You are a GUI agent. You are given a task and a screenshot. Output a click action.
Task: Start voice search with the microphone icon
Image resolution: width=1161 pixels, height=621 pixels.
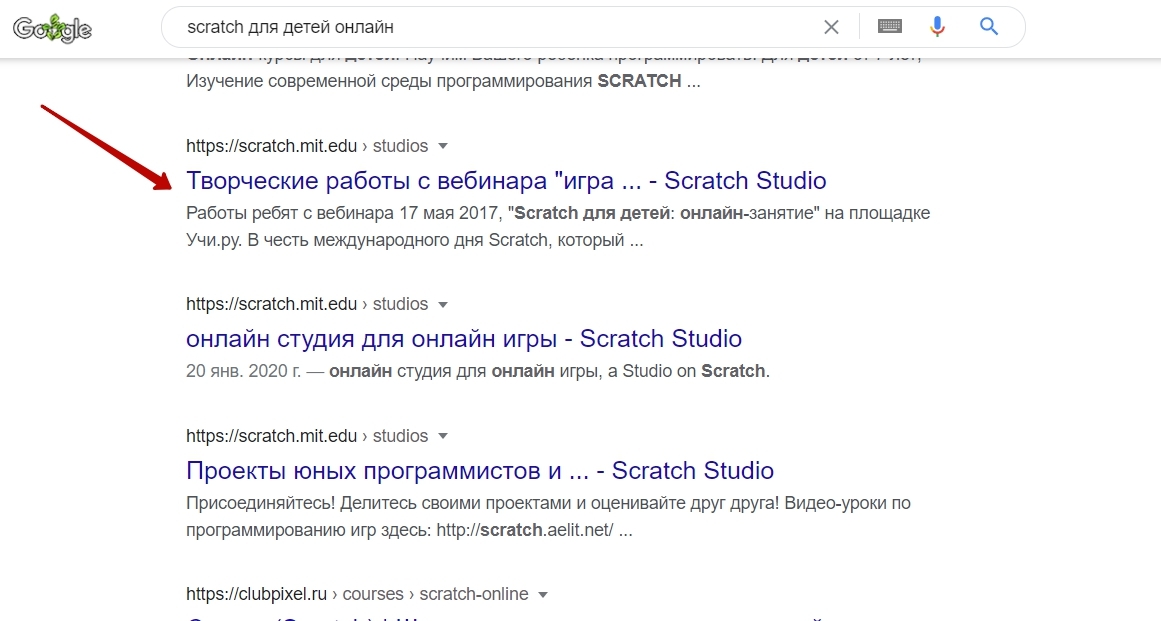coord(937,27)
